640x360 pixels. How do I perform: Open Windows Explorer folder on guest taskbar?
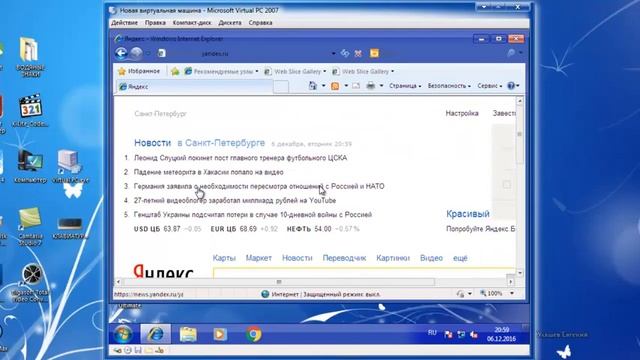(x=188, y=334)
